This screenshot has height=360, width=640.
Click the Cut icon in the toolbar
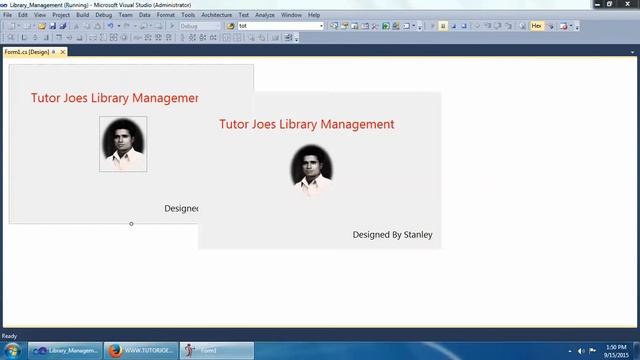76,26
